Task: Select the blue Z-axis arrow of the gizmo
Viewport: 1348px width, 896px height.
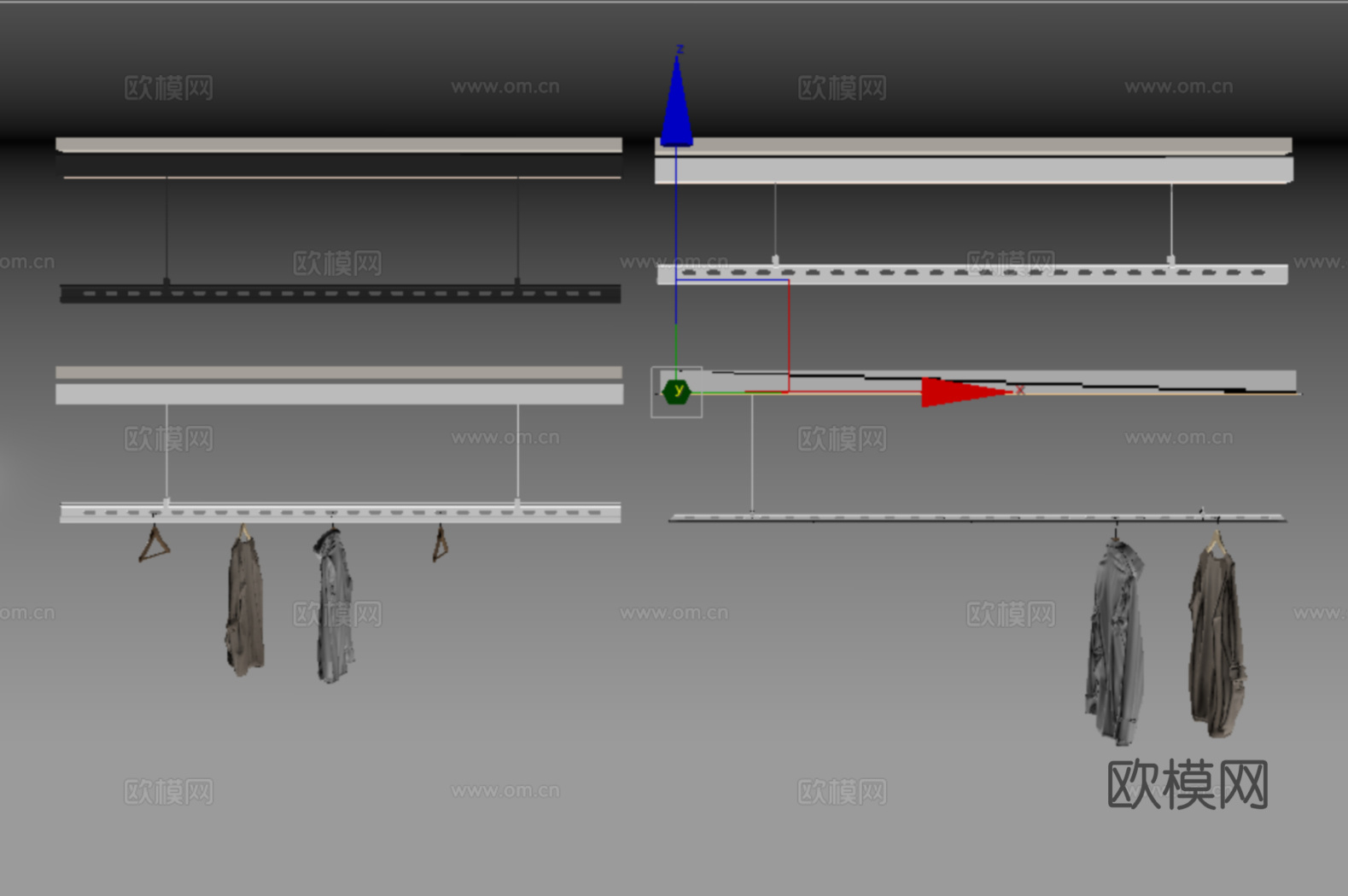Action: click(676, 101)
